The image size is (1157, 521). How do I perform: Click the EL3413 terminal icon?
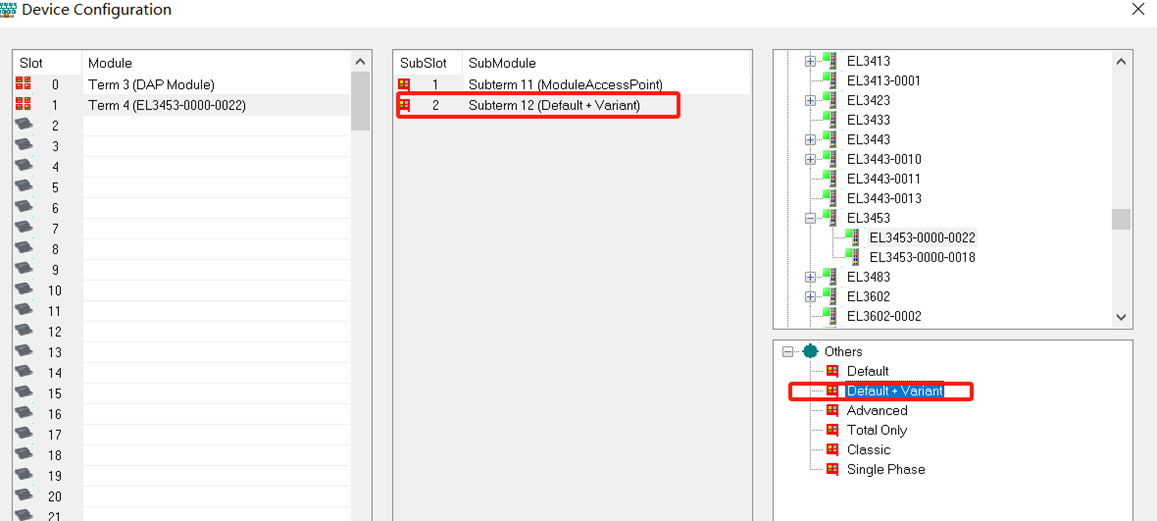click(829, 61)
